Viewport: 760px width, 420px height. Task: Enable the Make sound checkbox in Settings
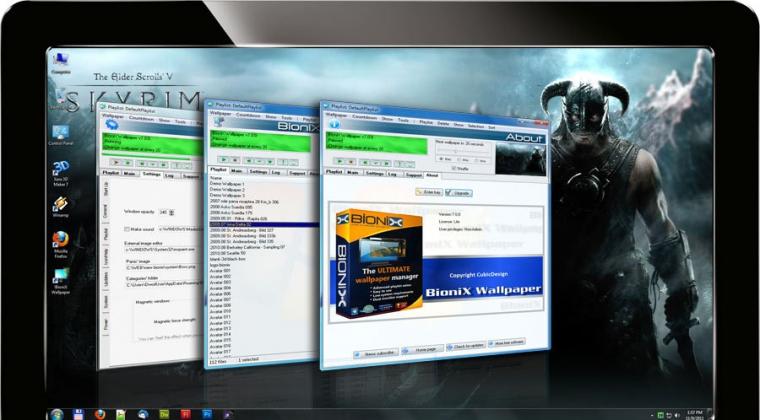[127, 229]
